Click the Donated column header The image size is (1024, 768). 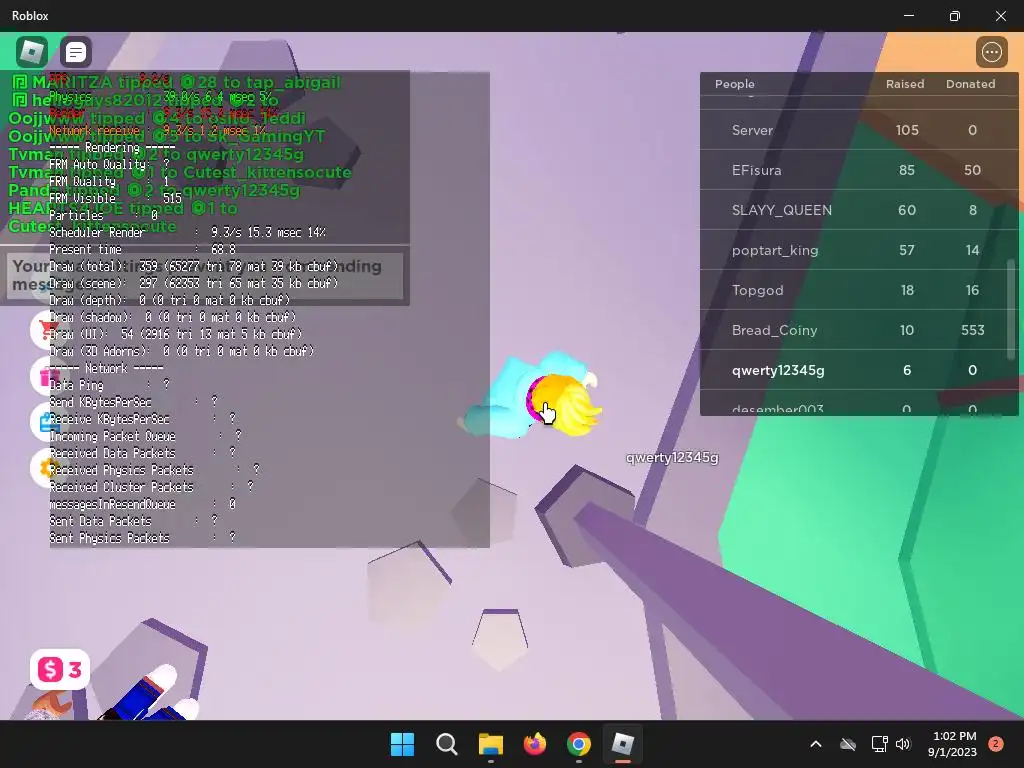pos(970,84)
